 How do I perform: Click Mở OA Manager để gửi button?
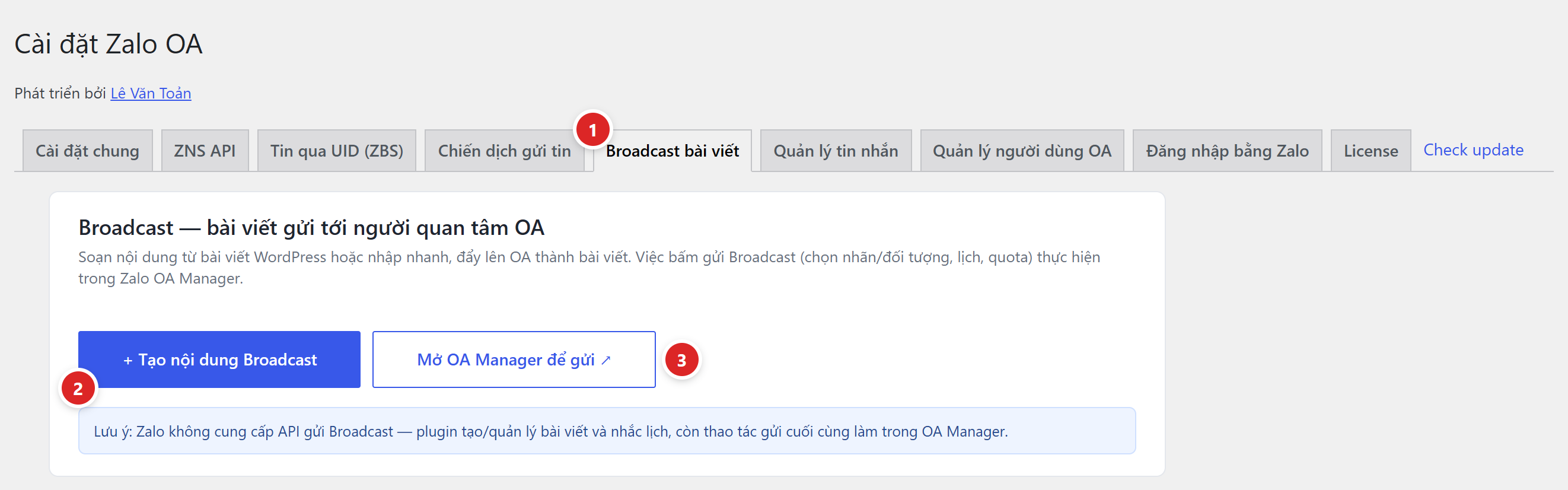(x=514, y=359)
